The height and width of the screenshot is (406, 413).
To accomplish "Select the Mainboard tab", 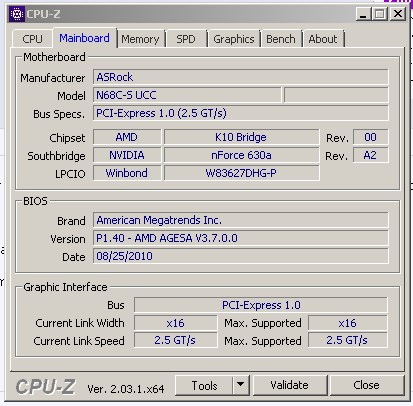I will (x=85, y=38).
